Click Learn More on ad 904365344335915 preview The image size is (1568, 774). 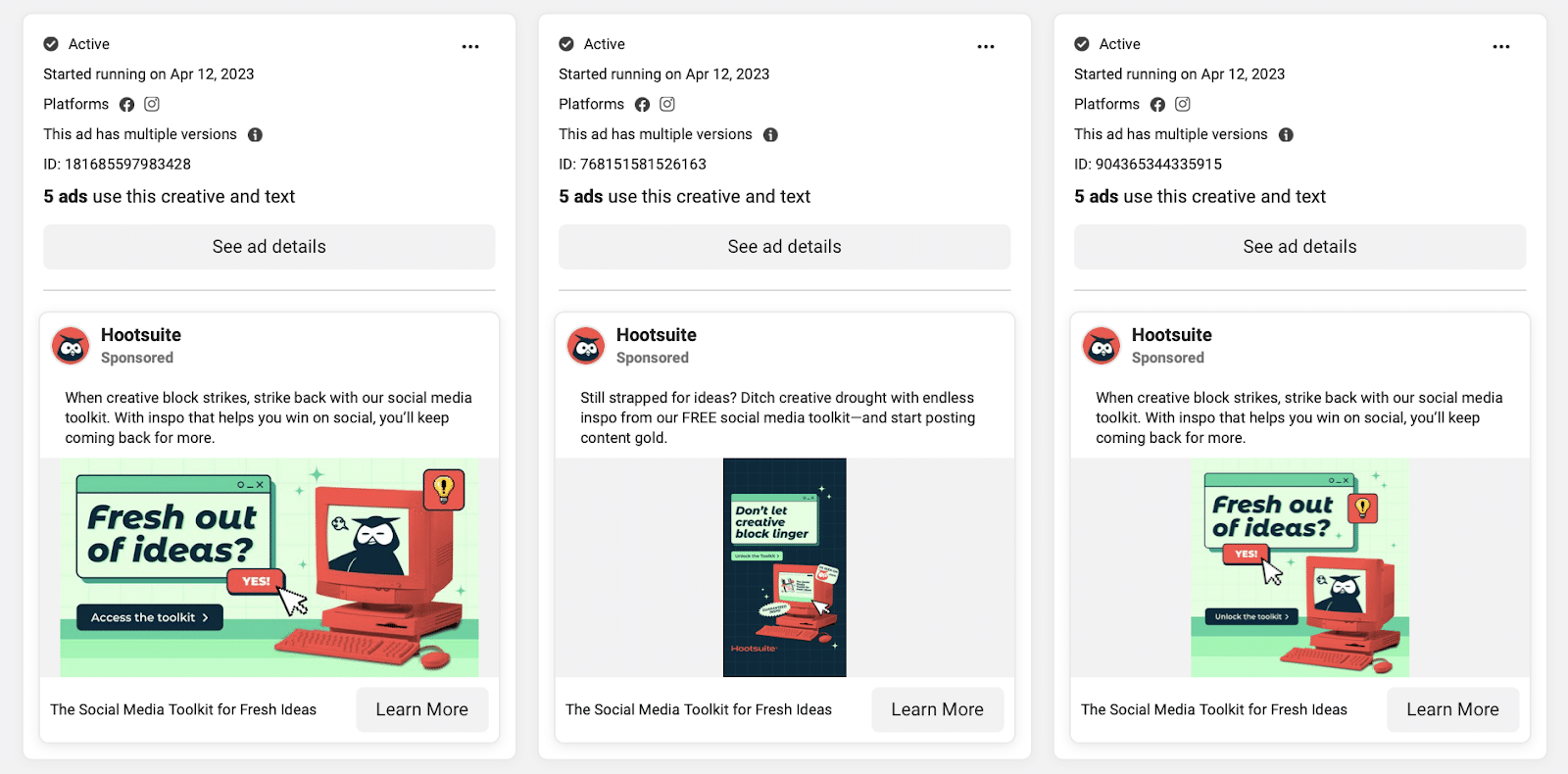coord(1453,709)
